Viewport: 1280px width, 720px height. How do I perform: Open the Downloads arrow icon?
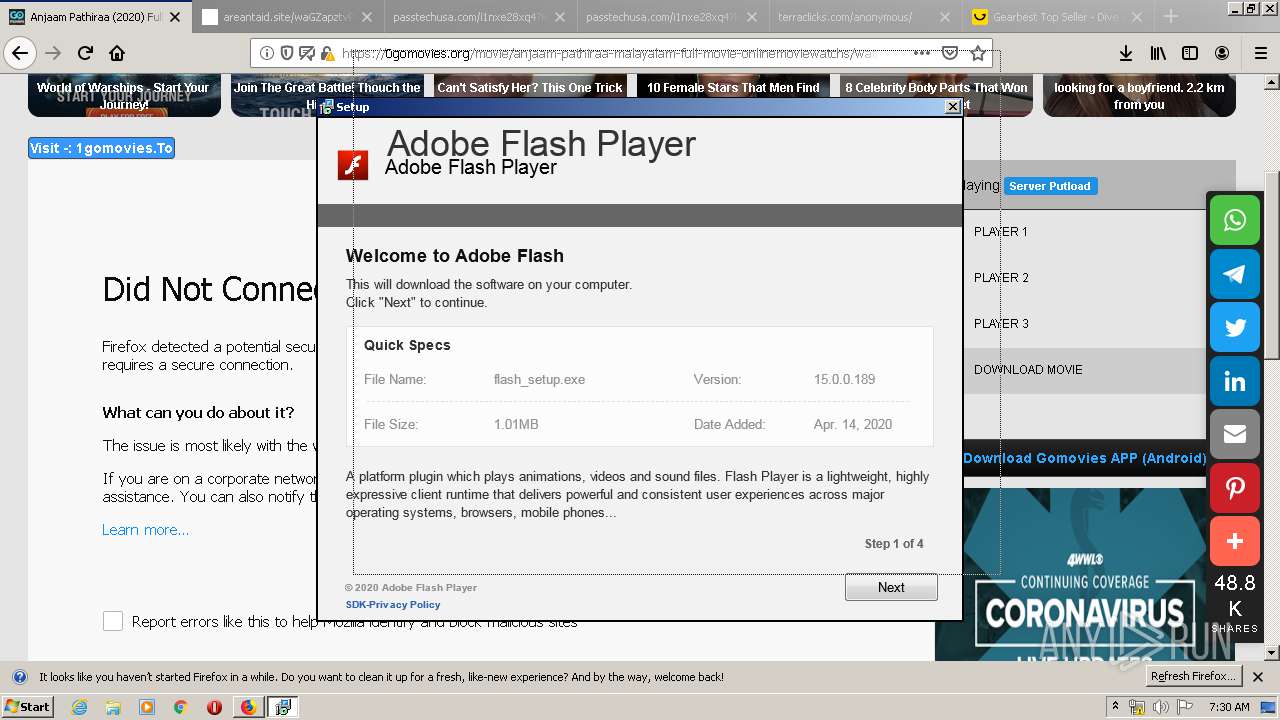(1125, 53)
